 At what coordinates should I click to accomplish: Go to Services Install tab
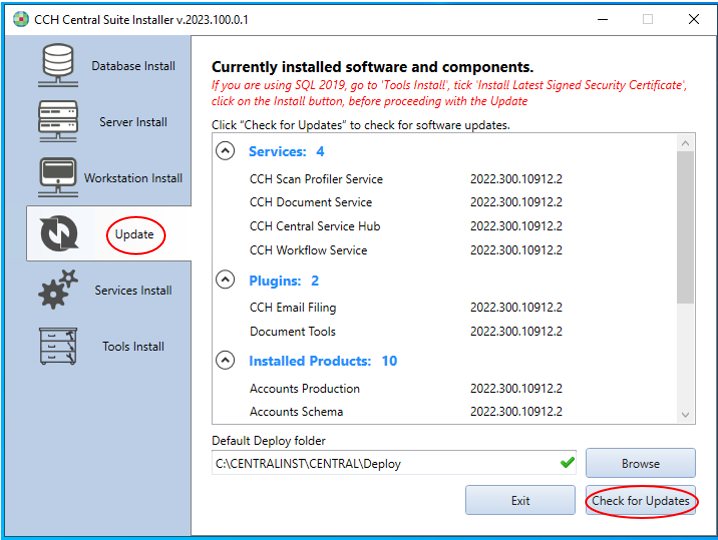pyautogui.click(x=109, y=290)
